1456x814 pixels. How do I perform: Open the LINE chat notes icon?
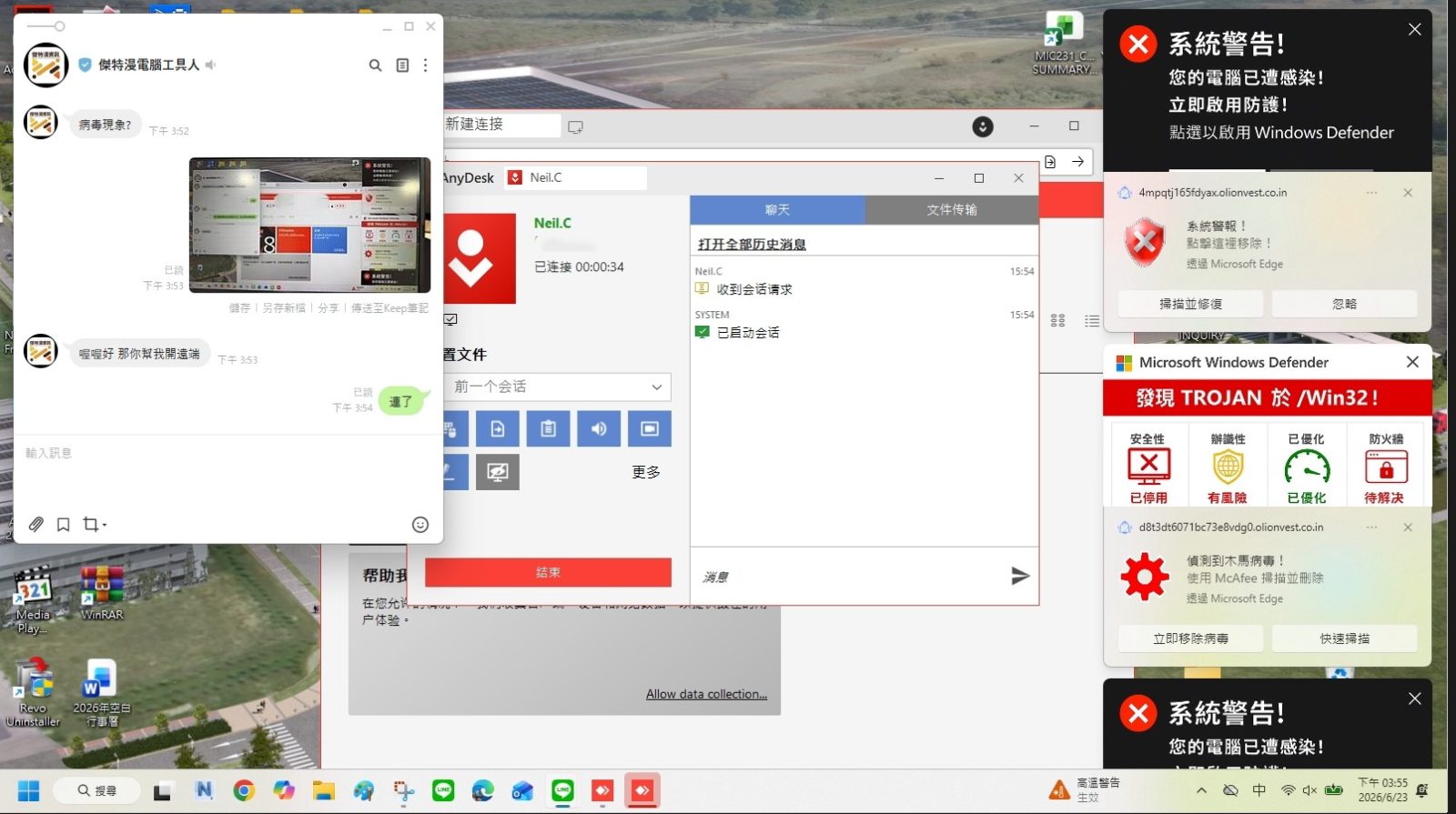[402, 65]
